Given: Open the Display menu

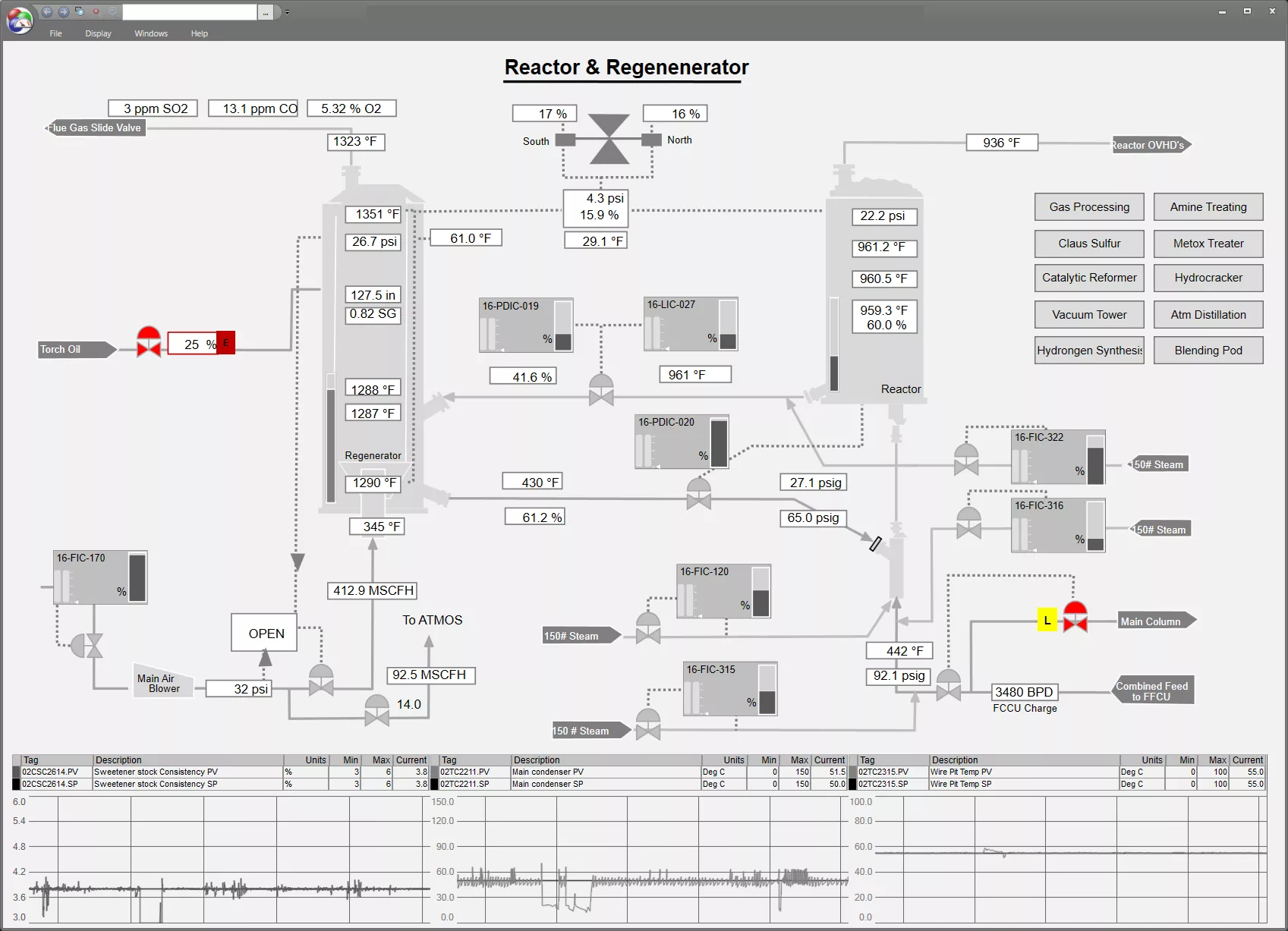Looking at the screenshot, I should tap(98, 33).
